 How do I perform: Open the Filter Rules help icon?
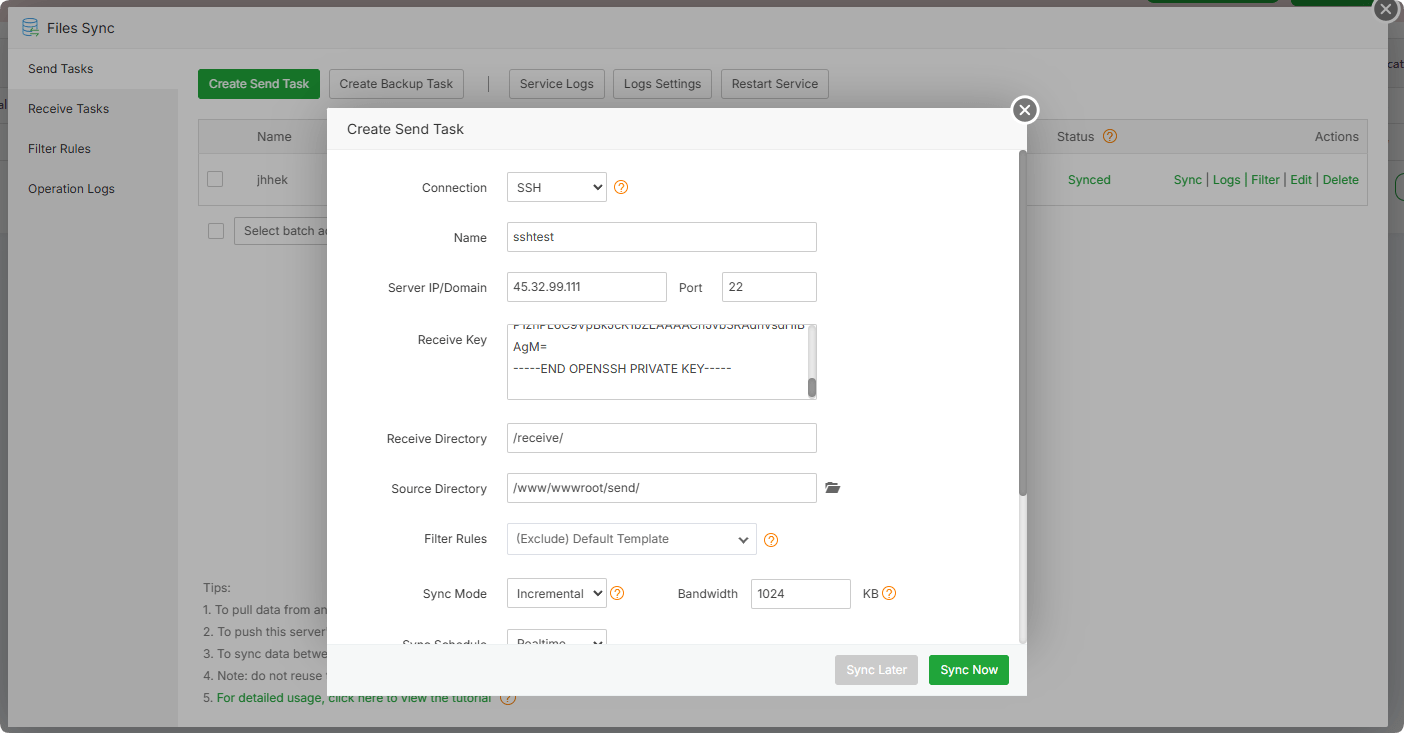(771, 540)
